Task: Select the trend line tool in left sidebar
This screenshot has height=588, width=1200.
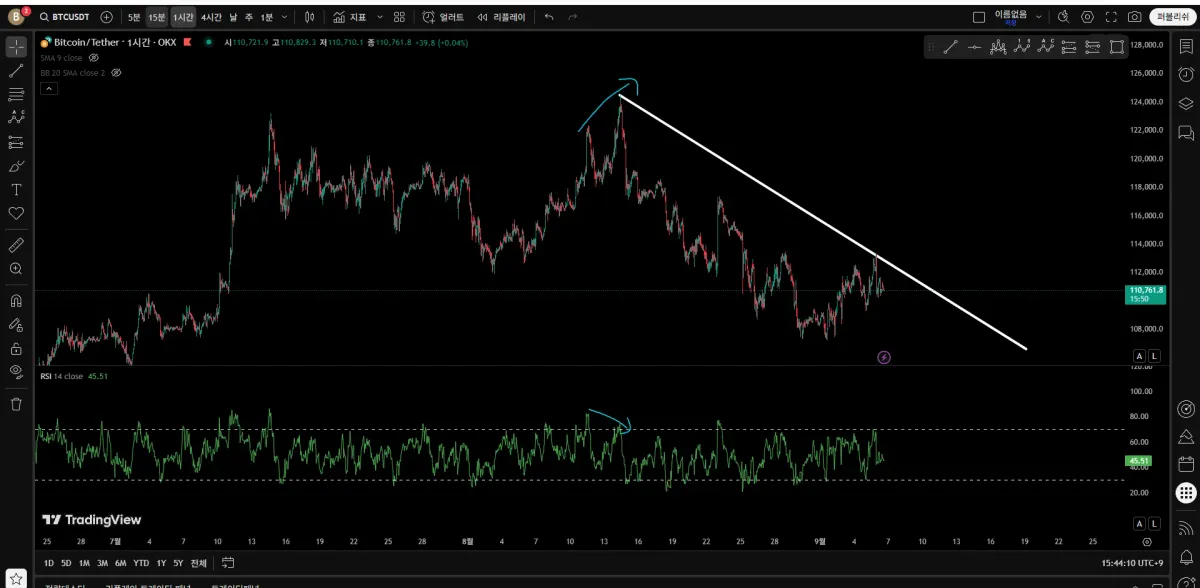Action: click(x=16, y=71)
